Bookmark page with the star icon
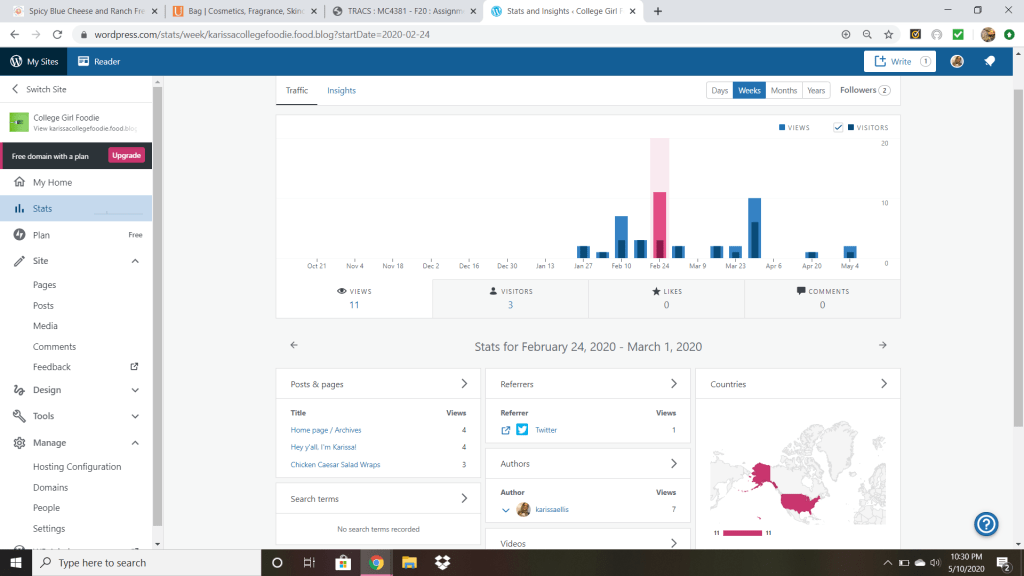This screenshot has width=1024, height=576. click(x=889, y=34)
